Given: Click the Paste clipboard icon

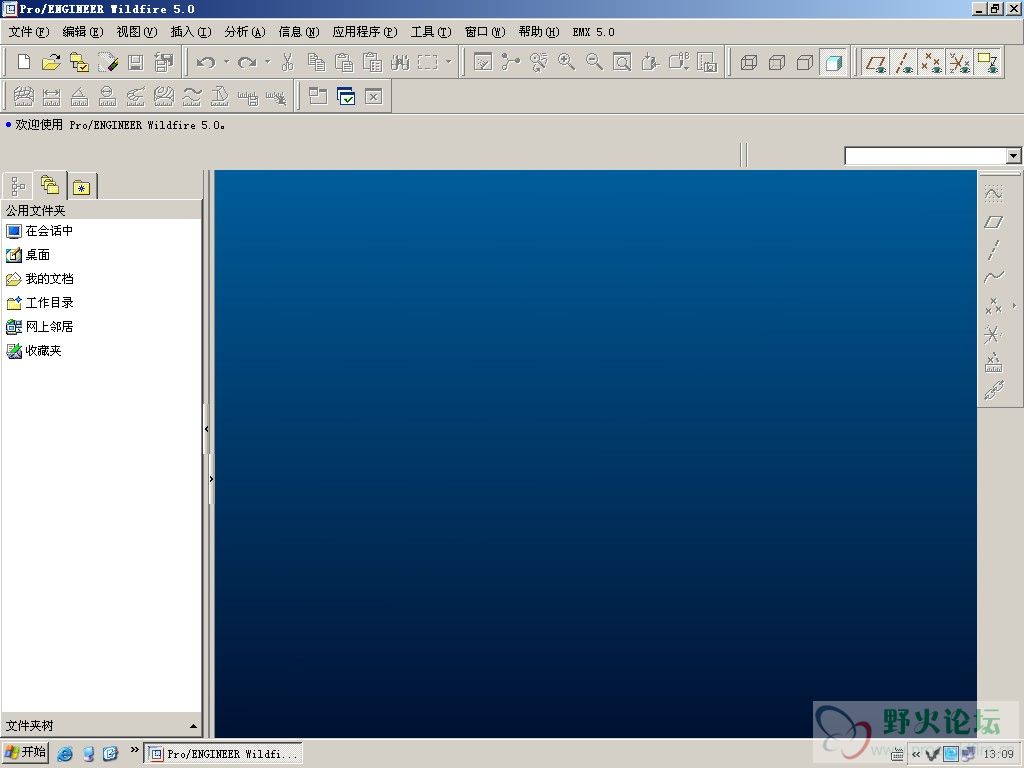Looking at the screenshot, I should pyautogui.click(x=344, y=62).
